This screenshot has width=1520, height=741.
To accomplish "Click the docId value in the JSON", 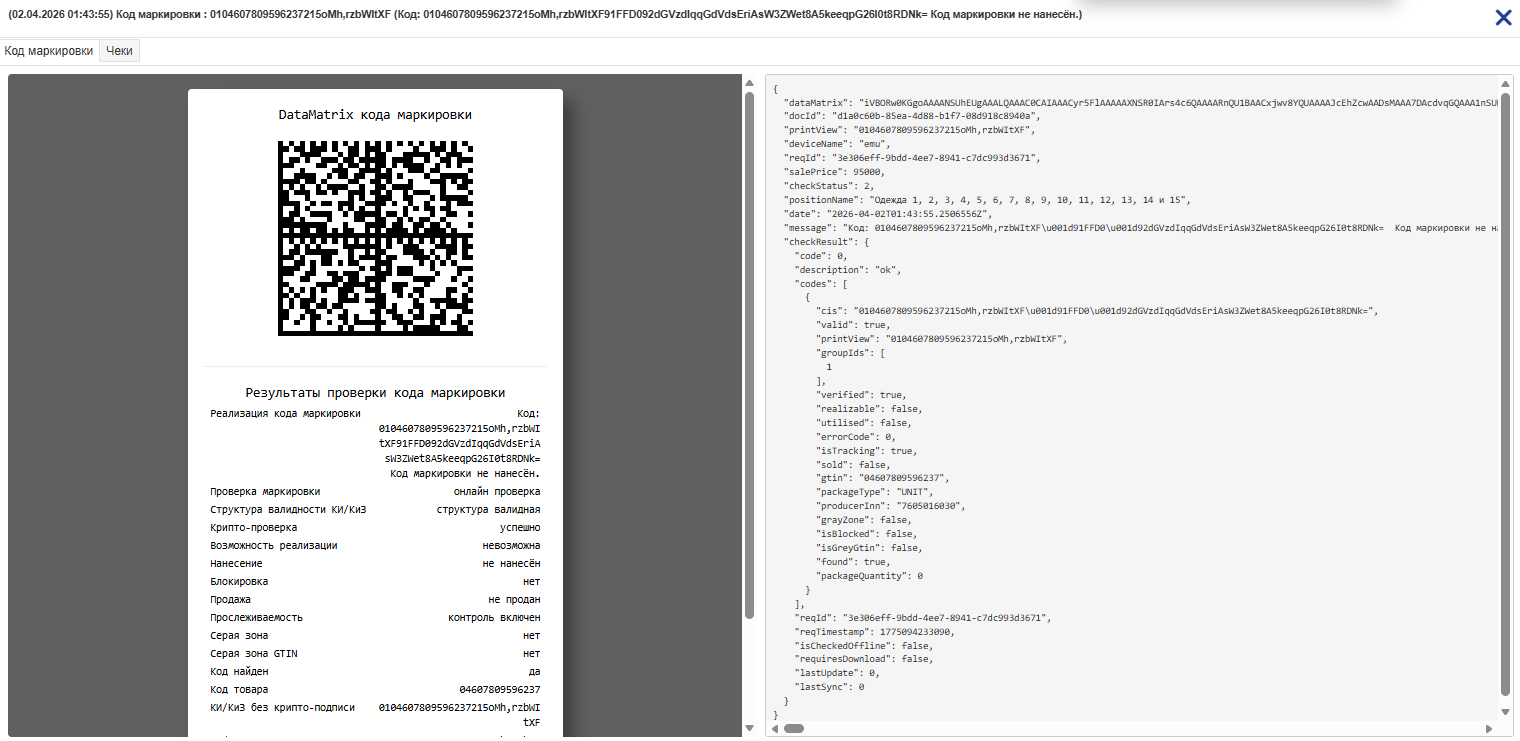I will point(935,116).
